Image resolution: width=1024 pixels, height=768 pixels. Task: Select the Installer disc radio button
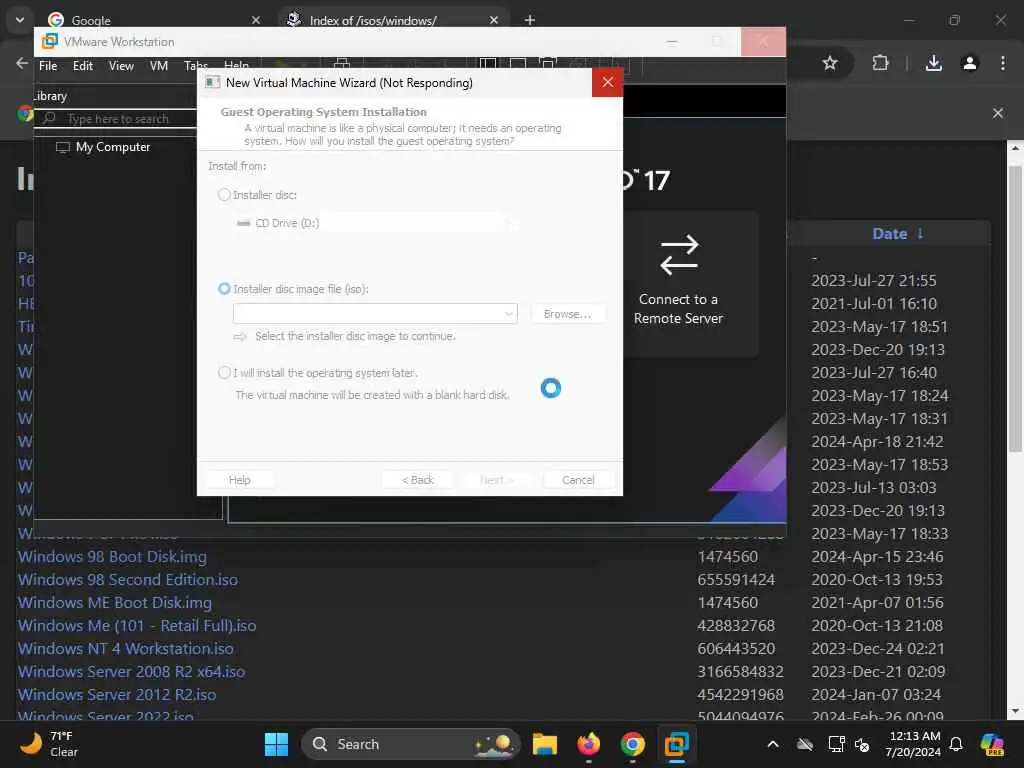pos(224,195)
